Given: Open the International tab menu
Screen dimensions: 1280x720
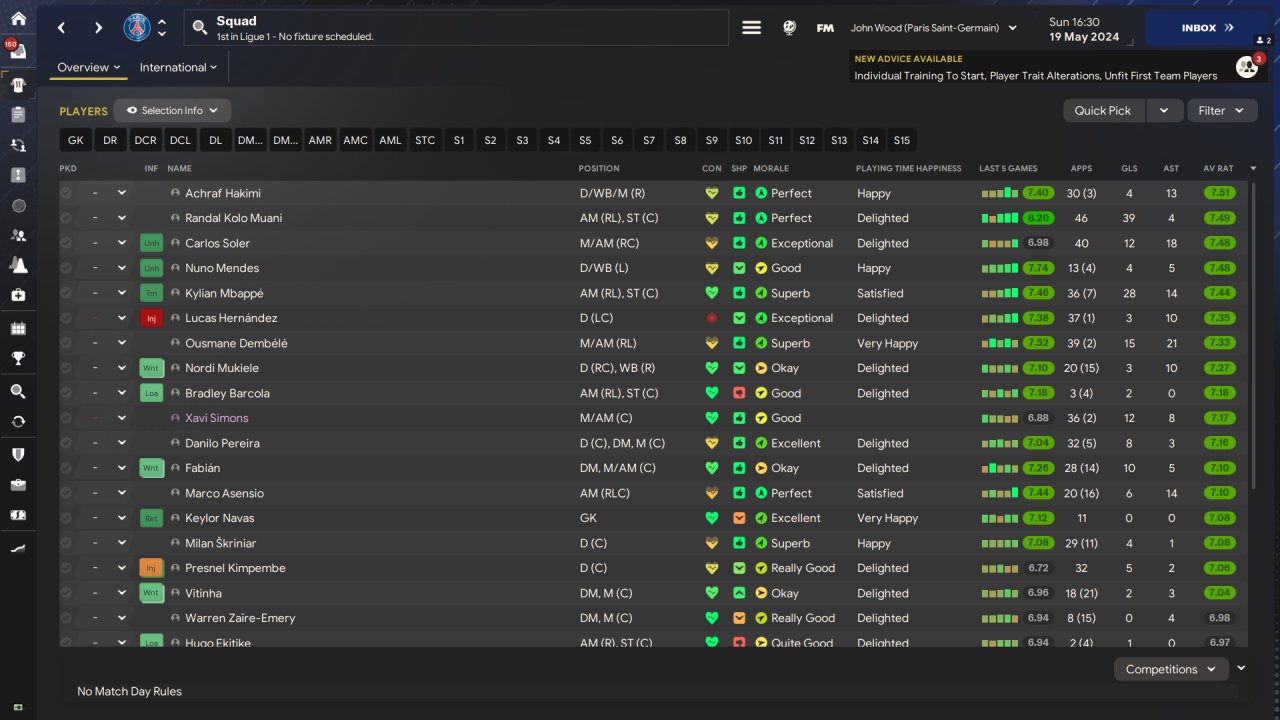Looking at the screenshot, I should 178,68.
